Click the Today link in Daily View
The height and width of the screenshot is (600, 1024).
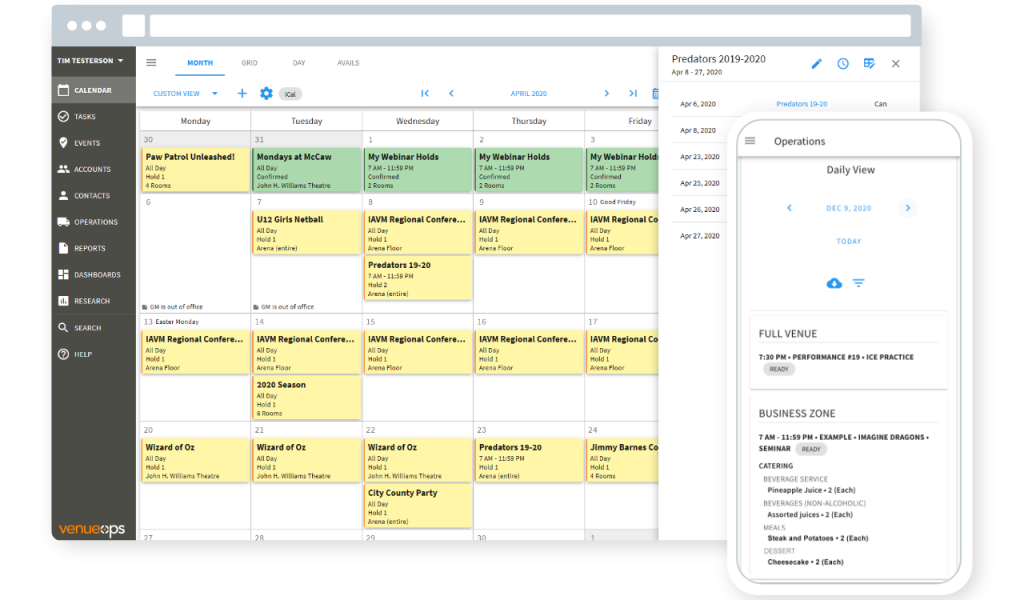click(x=849, y=241)
